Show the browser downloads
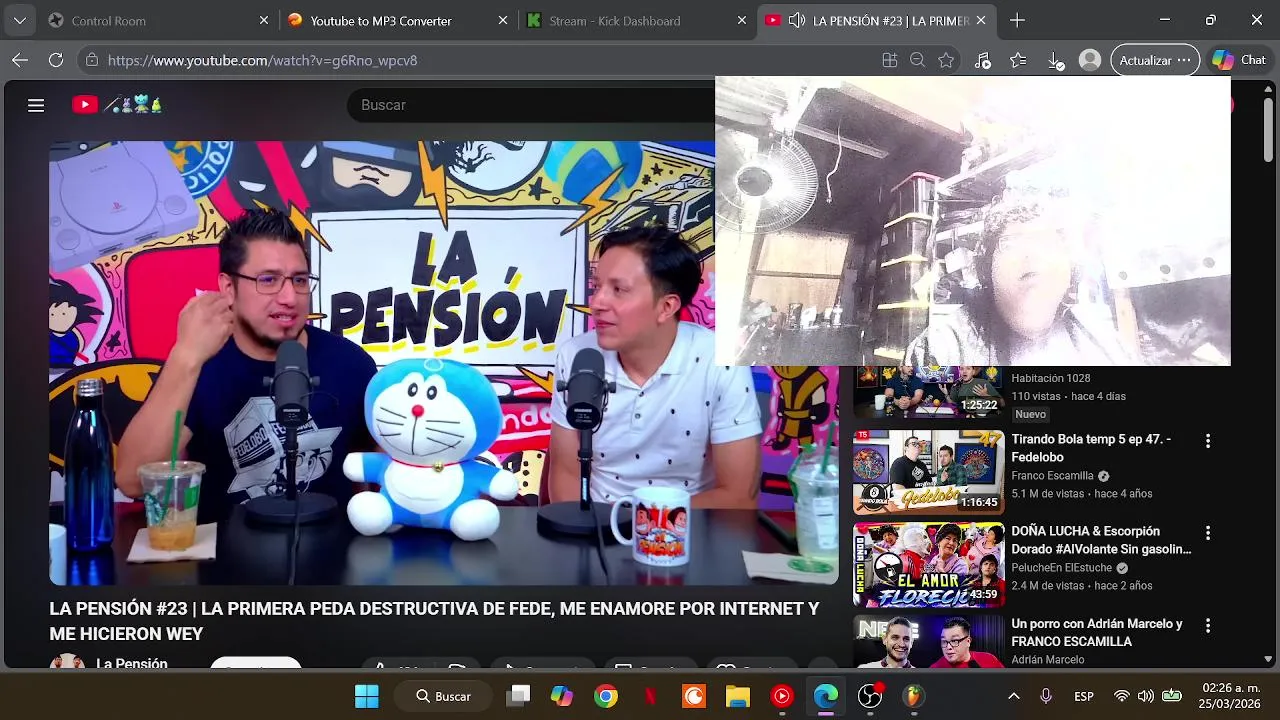Screen dimensions: 1280x720 (1056, 60)
